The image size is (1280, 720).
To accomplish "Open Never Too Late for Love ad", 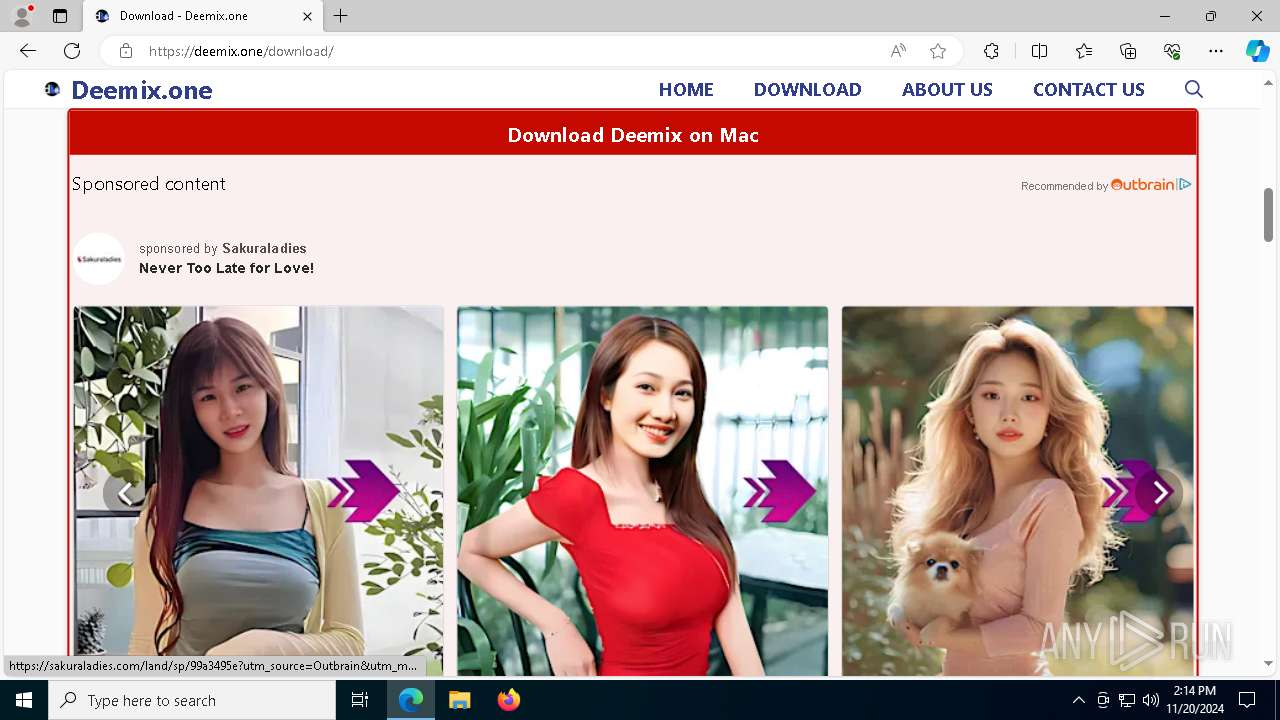I will click(226, 268).
